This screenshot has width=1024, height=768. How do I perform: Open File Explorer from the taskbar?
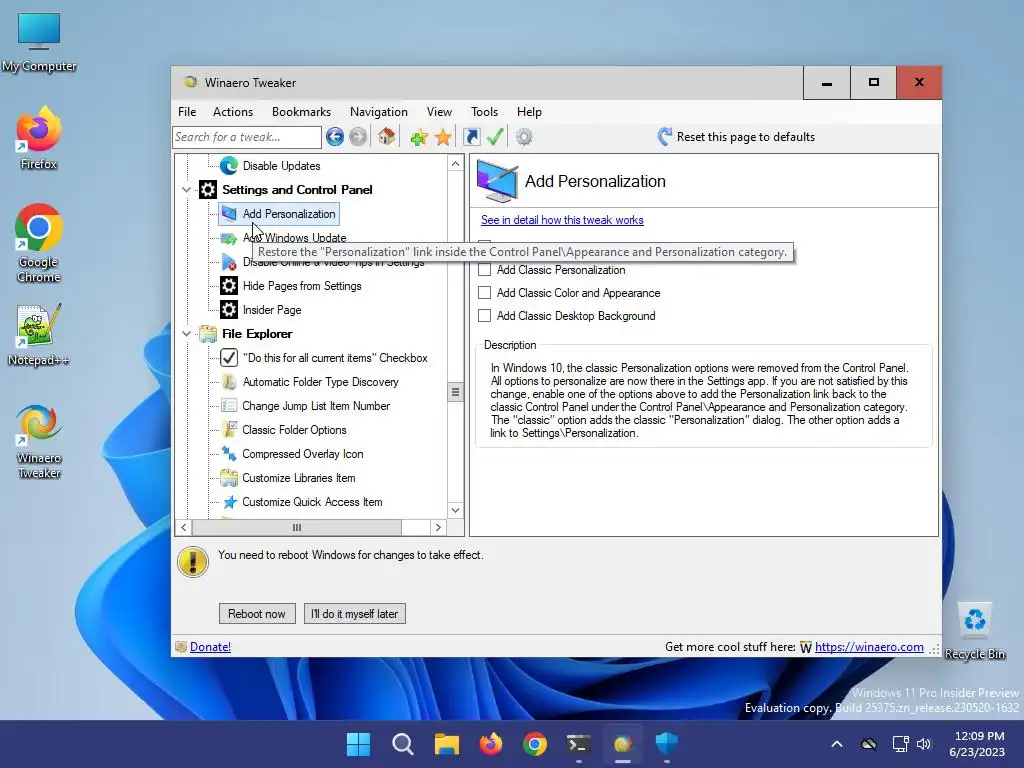pyautogui.click(x=447, y=744)
